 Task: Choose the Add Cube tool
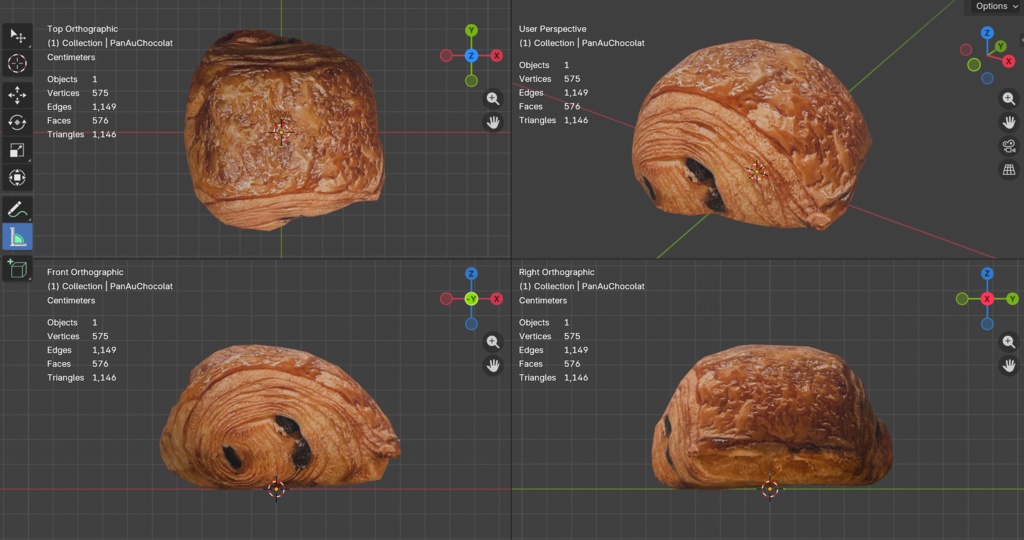17,268
